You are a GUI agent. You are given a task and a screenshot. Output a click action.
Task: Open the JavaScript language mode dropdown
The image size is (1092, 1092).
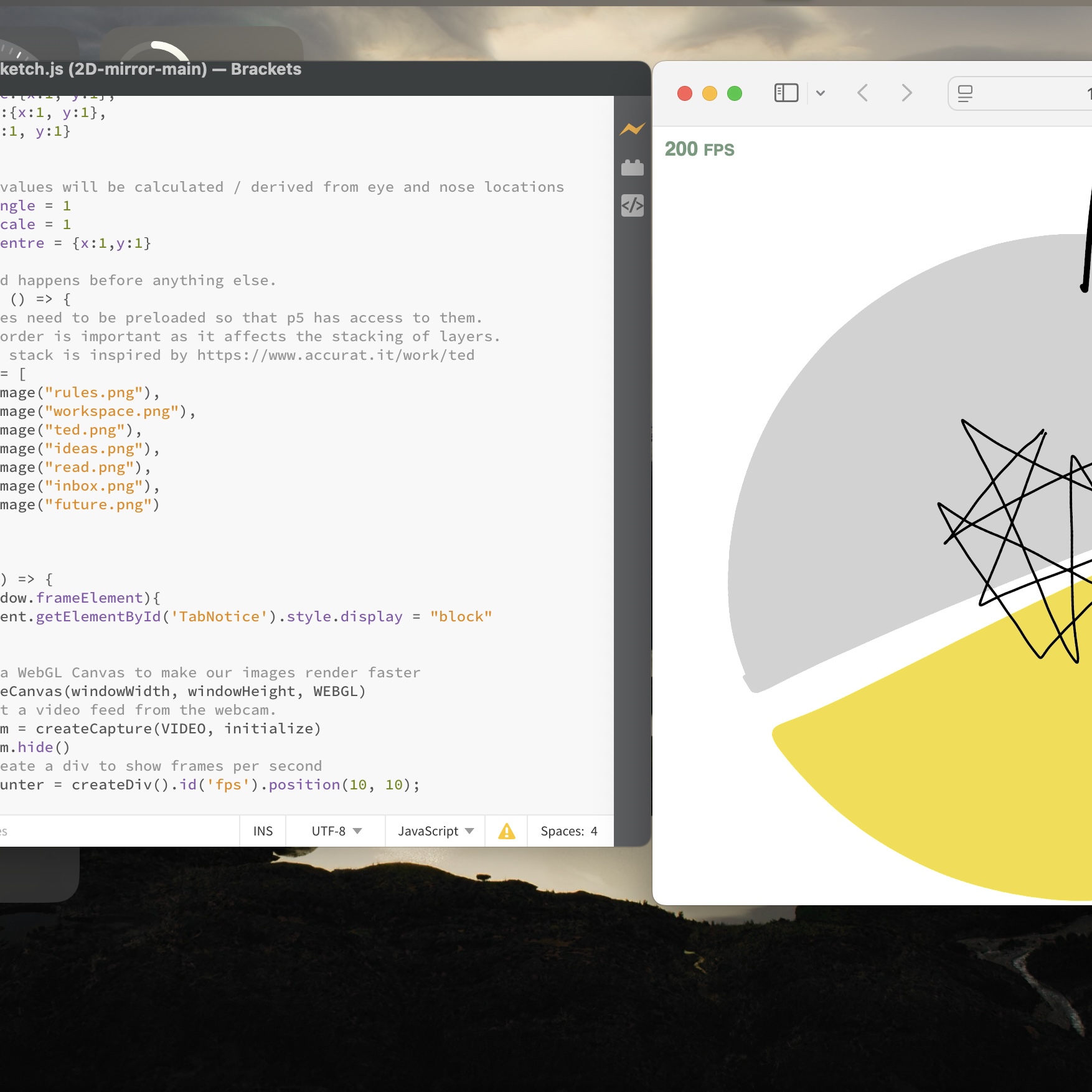tap(435, 831)
